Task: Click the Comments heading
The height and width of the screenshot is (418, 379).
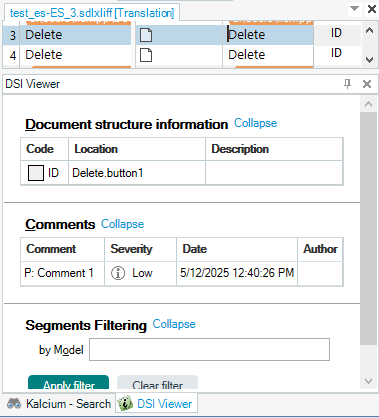Action: 60,224
